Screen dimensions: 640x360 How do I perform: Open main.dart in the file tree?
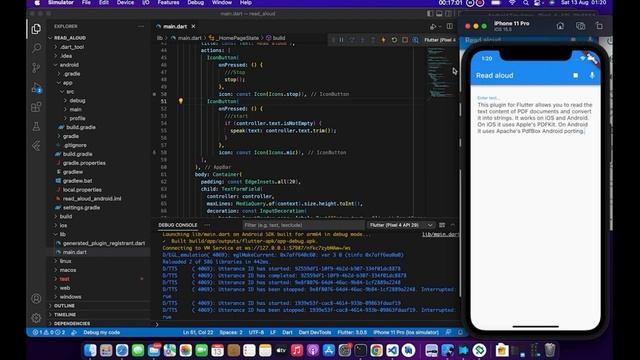[74, 252]
